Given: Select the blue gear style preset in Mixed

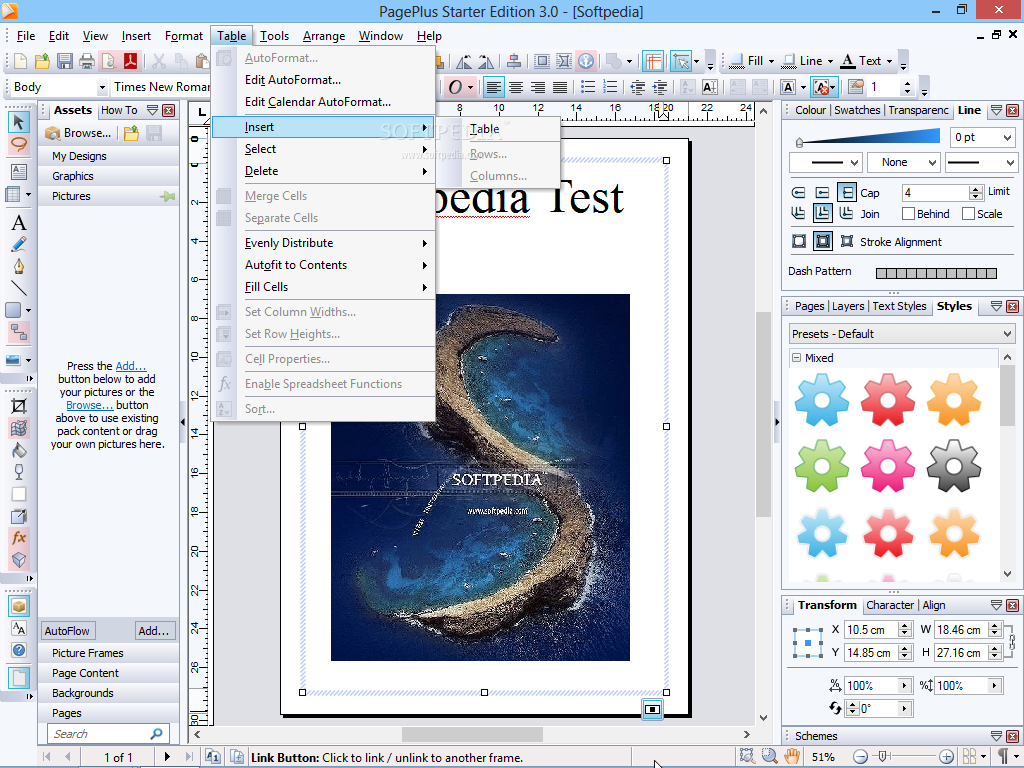Looking at the screenshot, I should coord(822,400).
